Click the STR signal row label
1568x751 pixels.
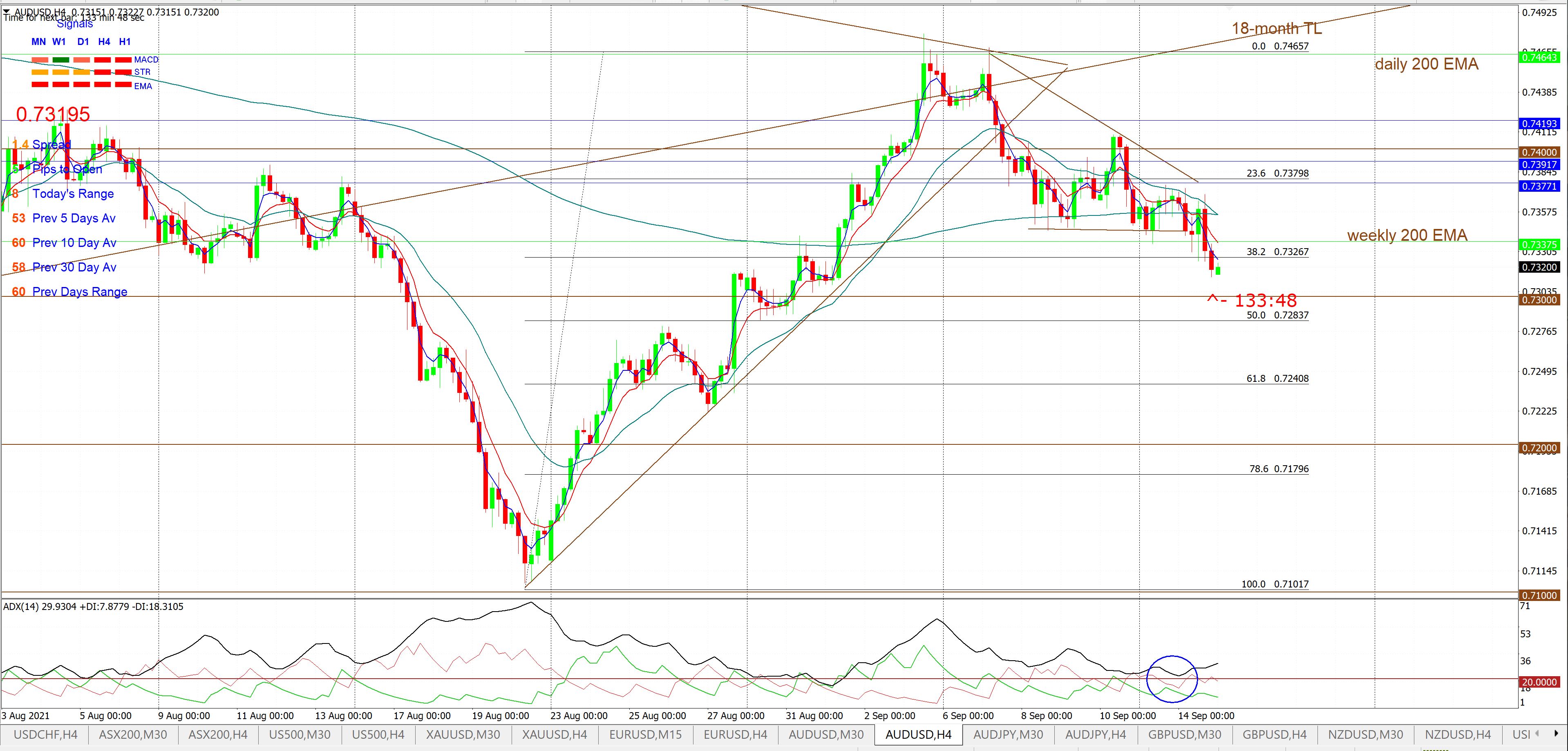tap(142, 72)
